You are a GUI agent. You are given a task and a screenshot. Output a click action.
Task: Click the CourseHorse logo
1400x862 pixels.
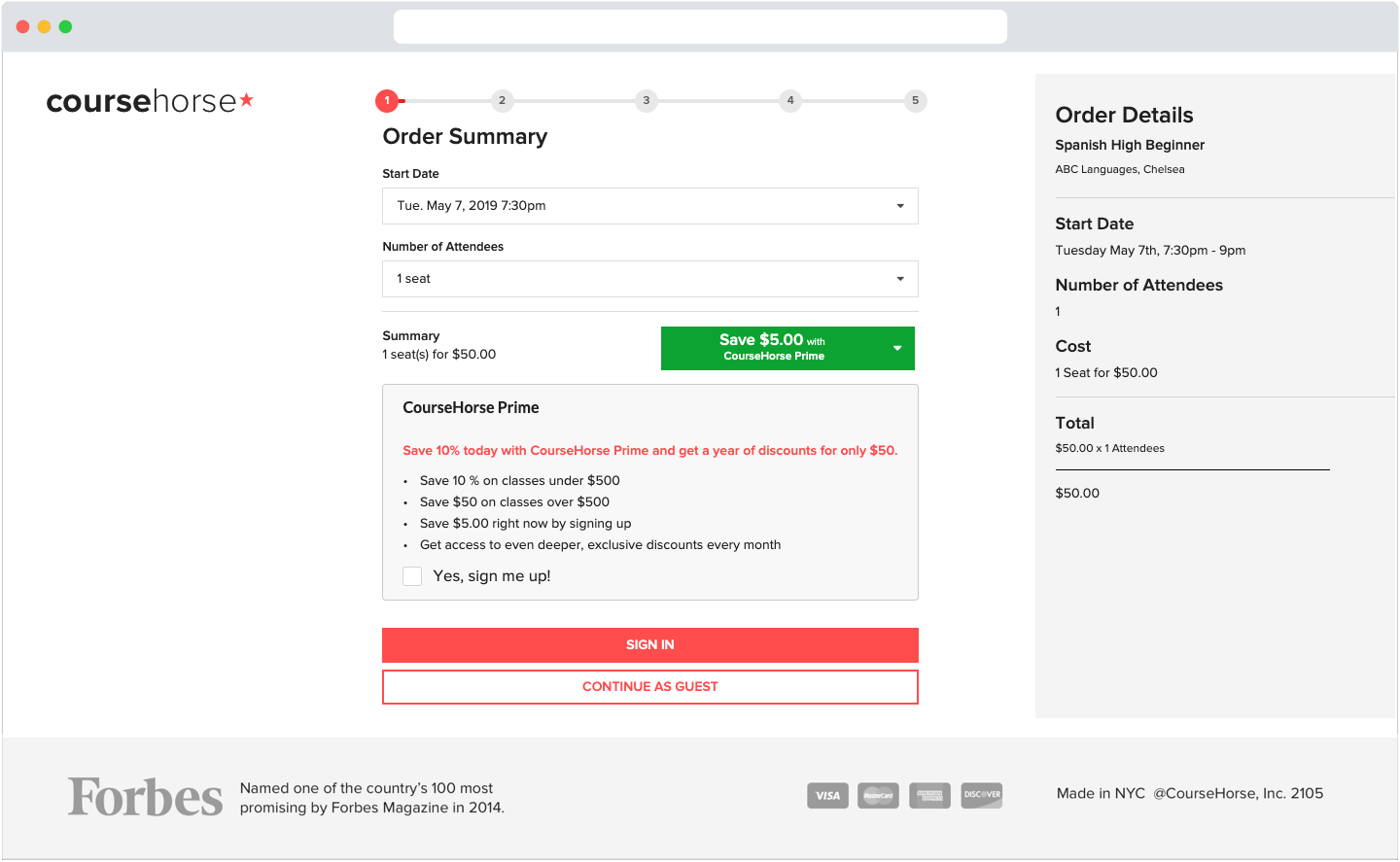pyautogui.click(x=150, y=101)
